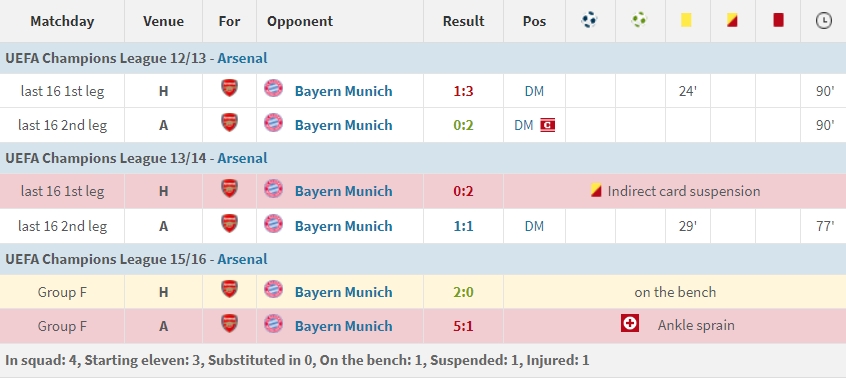Open Arsenal link in Champions League 15/16 heading
Screen dimensions: 846x378
[242, 259]
